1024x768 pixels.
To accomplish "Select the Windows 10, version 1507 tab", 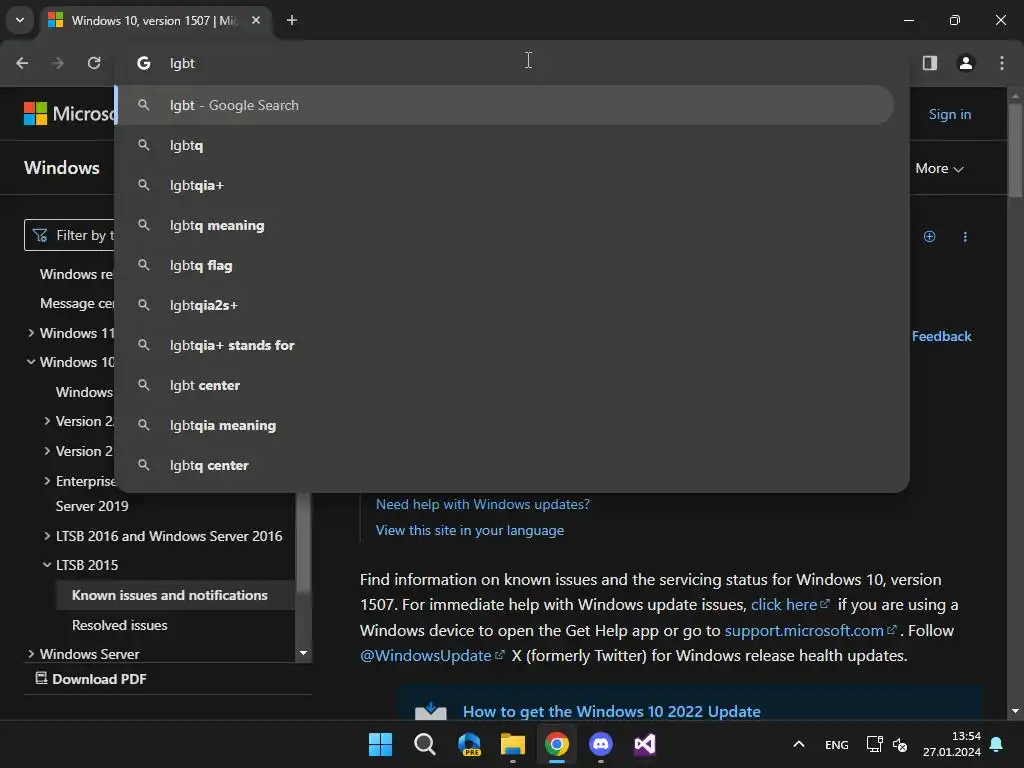I will click(153, 20).
